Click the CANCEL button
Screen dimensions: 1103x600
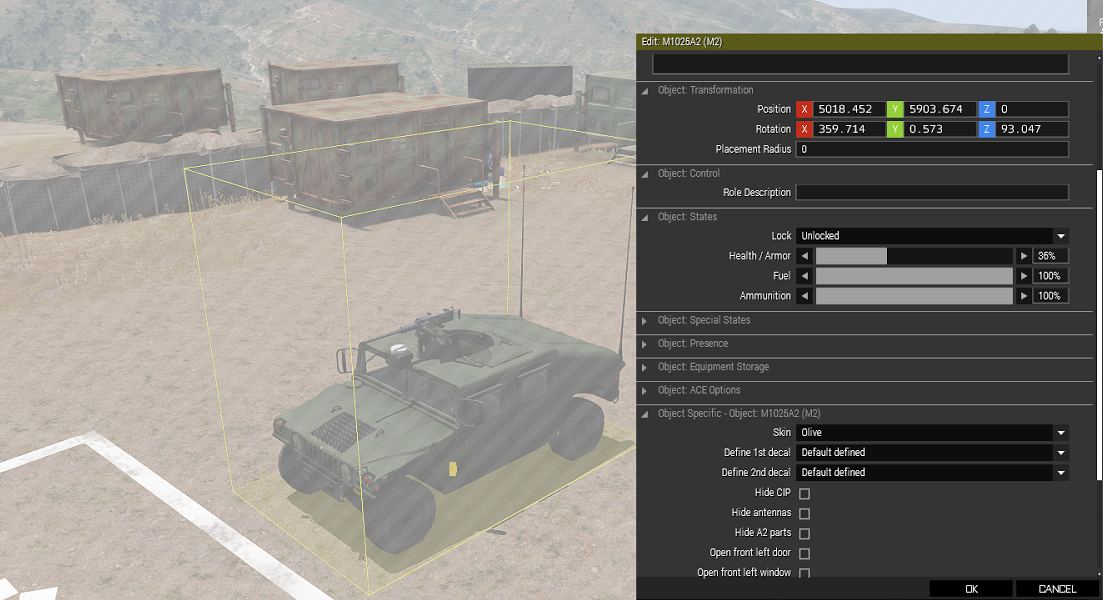tap(1057, 589)
